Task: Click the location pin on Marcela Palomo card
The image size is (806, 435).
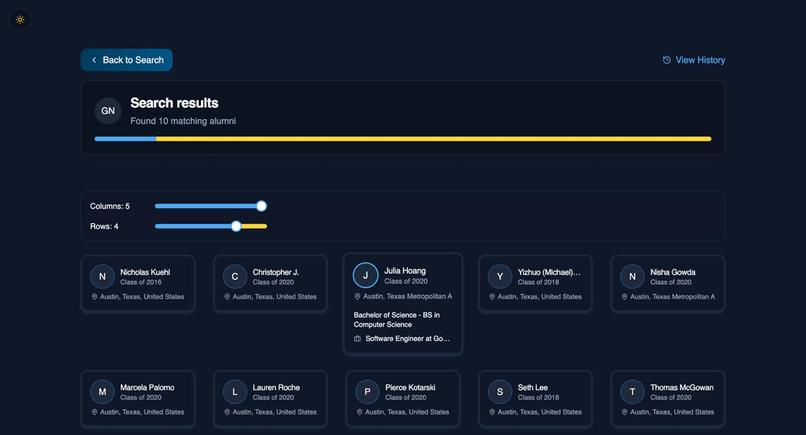Action: point(95,412)
